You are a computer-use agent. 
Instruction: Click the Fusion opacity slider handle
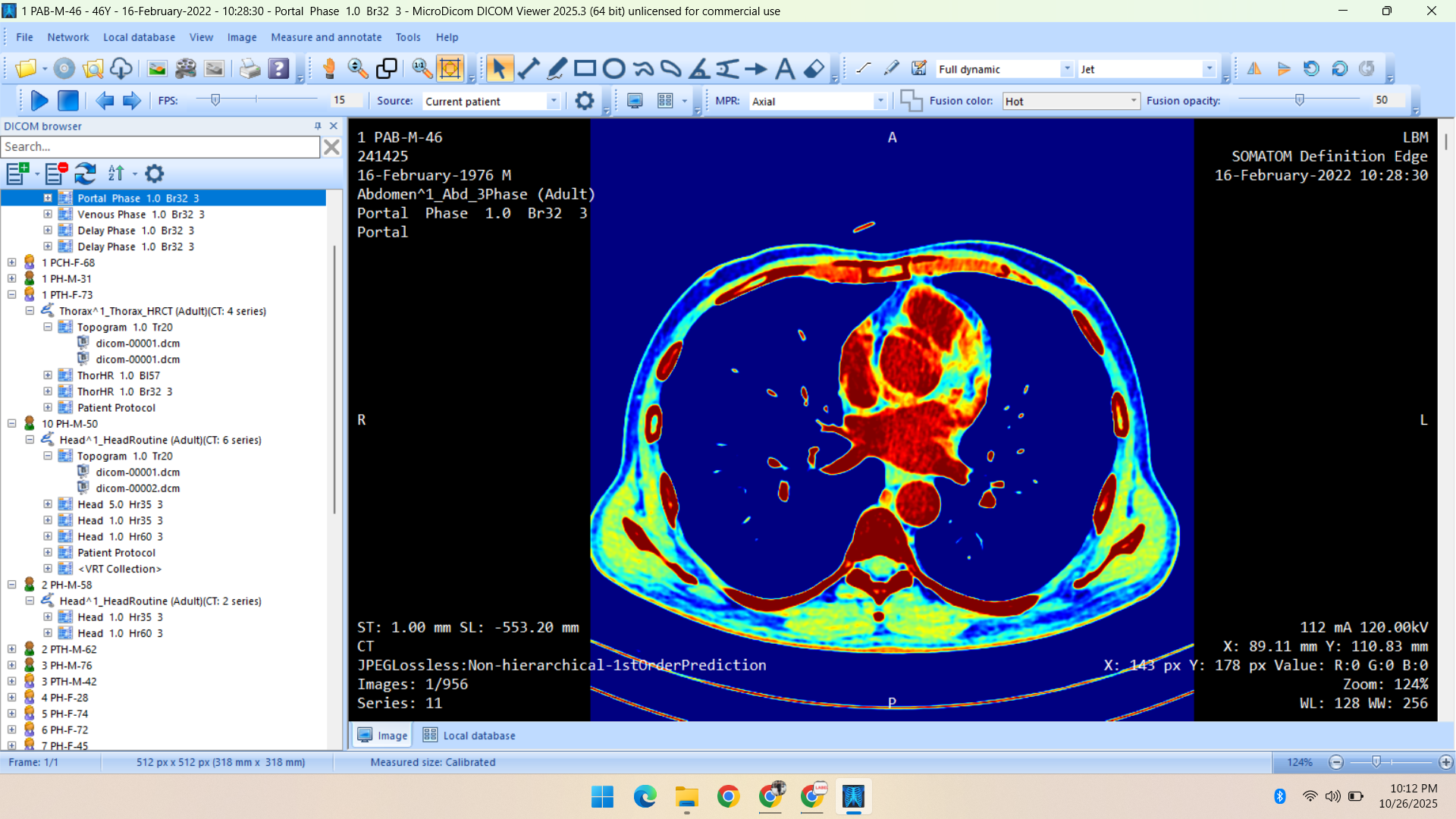pyautogui.click(x=1299, y=100)
